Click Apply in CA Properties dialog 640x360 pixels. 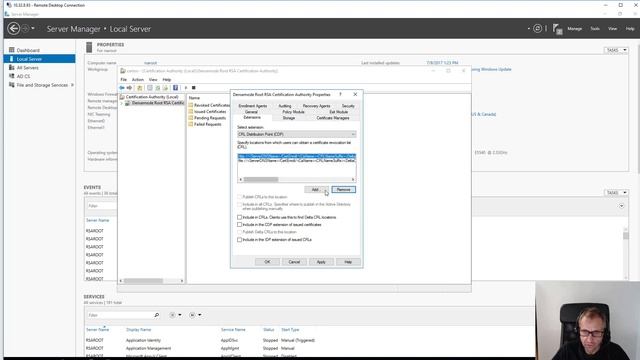[321, 262]
